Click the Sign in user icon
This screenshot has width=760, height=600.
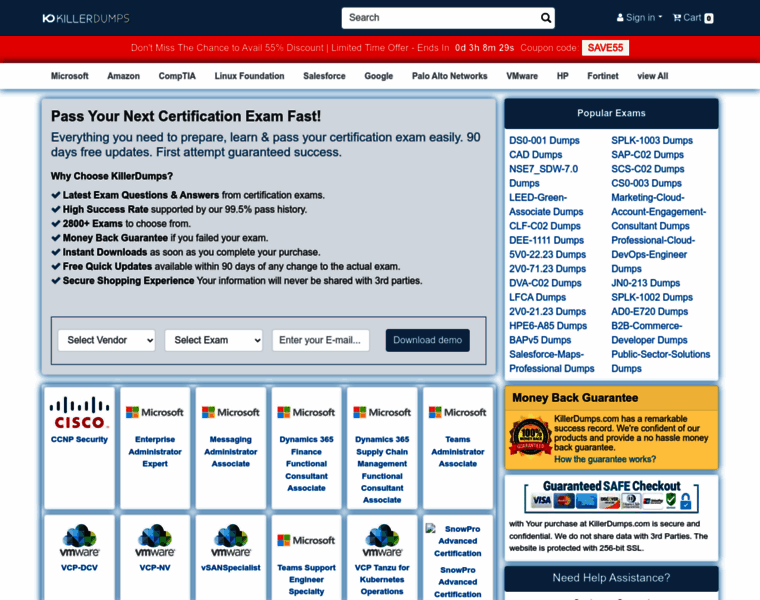pyautogui.click(x=620, y=18)
